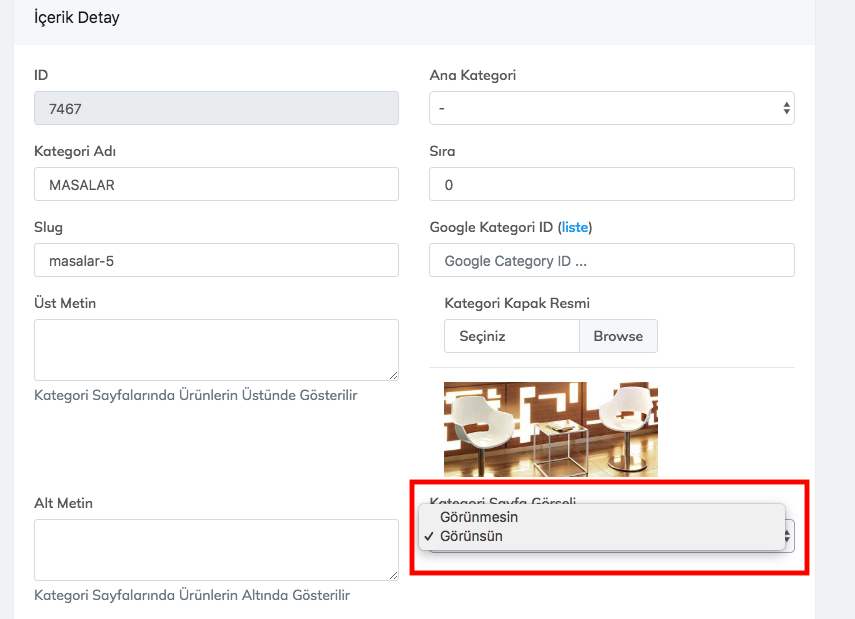Select the Görünmesin option
The width and height of the screenshot is (855, 619).
click(x=479, y=517)
